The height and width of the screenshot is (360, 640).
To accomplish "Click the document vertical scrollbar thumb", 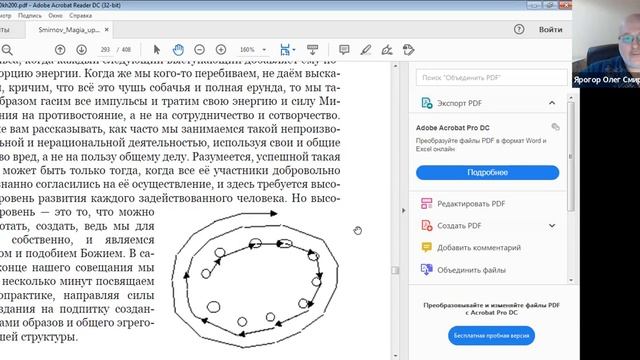I will pos(395,270).
